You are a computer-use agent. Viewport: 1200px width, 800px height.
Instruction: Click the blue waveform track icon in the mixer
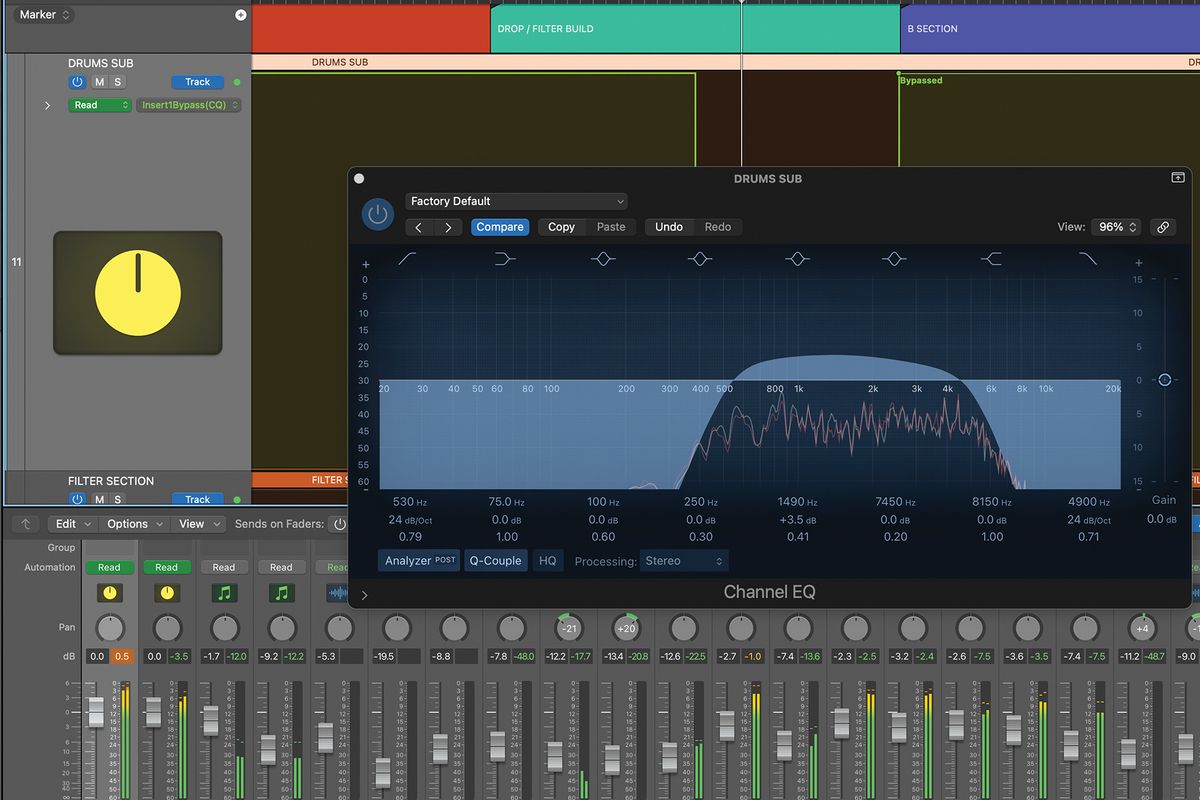coord(338,592)
